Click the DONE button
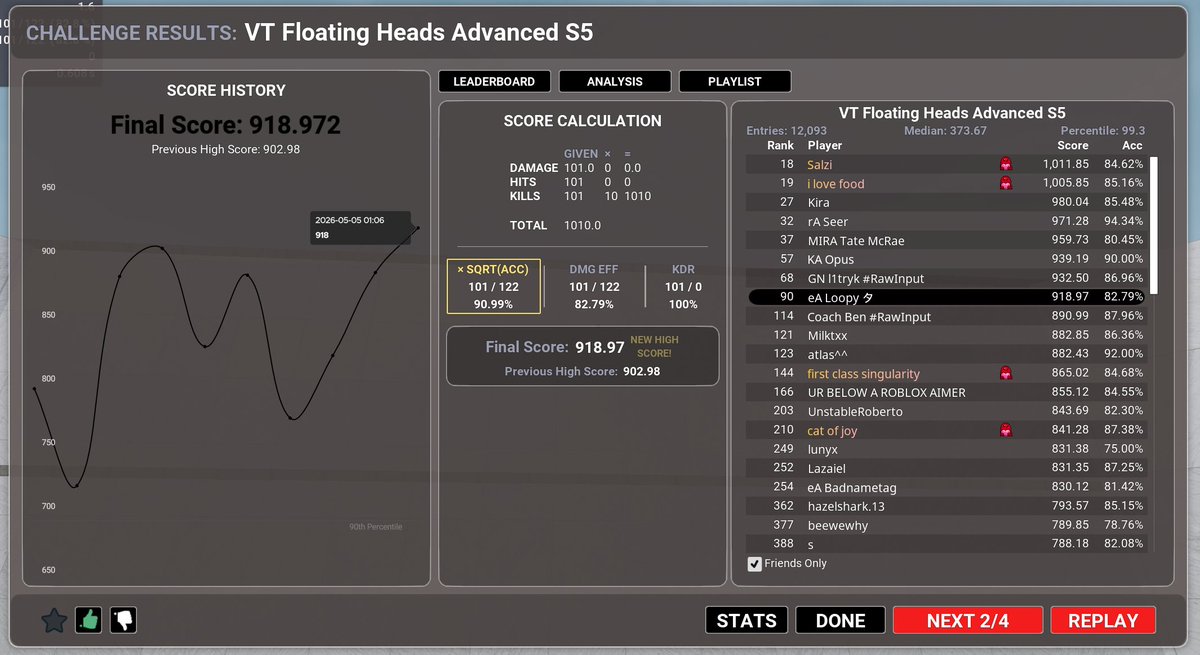 click(x=840, y=620)
